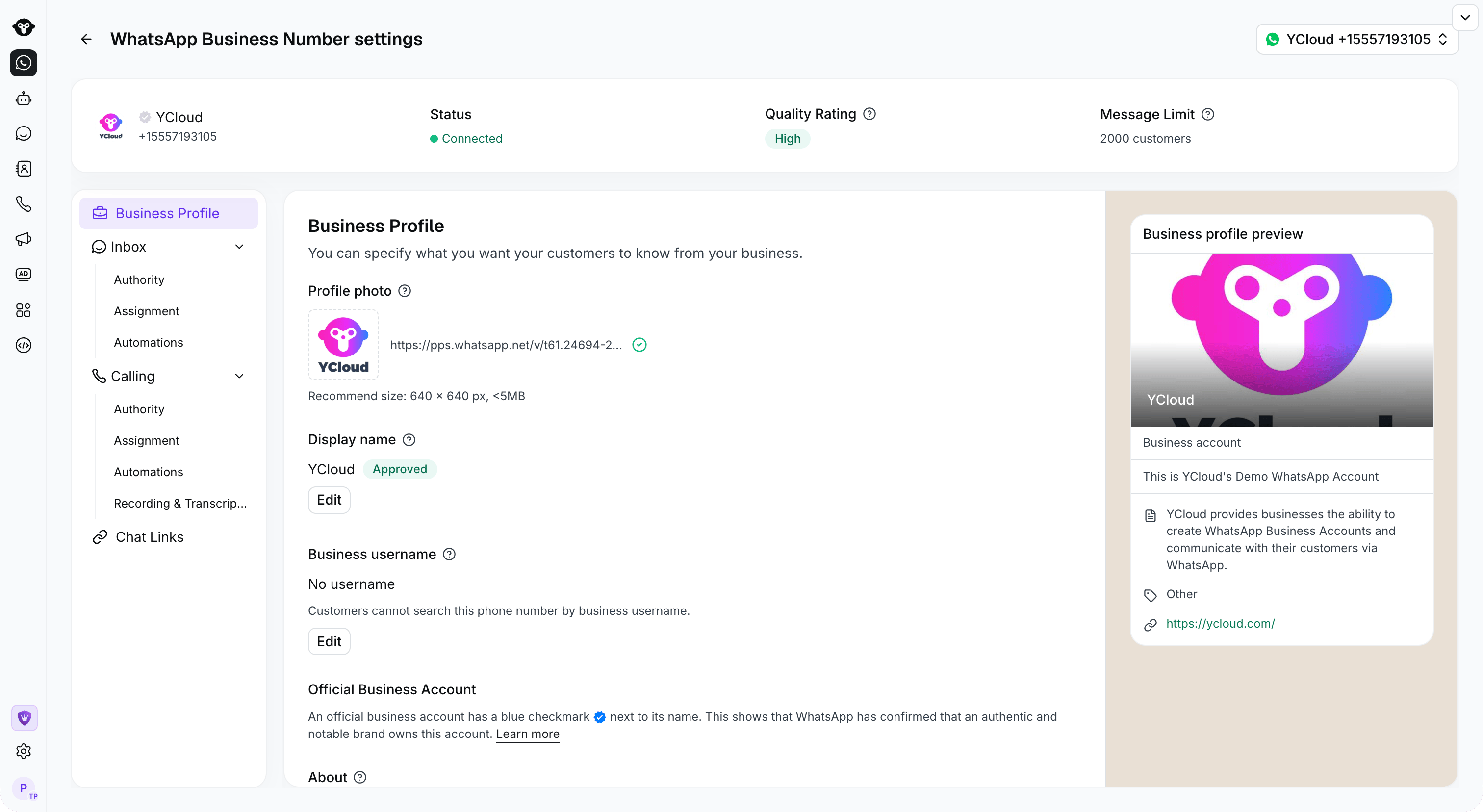Click Message Limit help icon
The image size is (1483, 812).
(x=1208, y=115)
